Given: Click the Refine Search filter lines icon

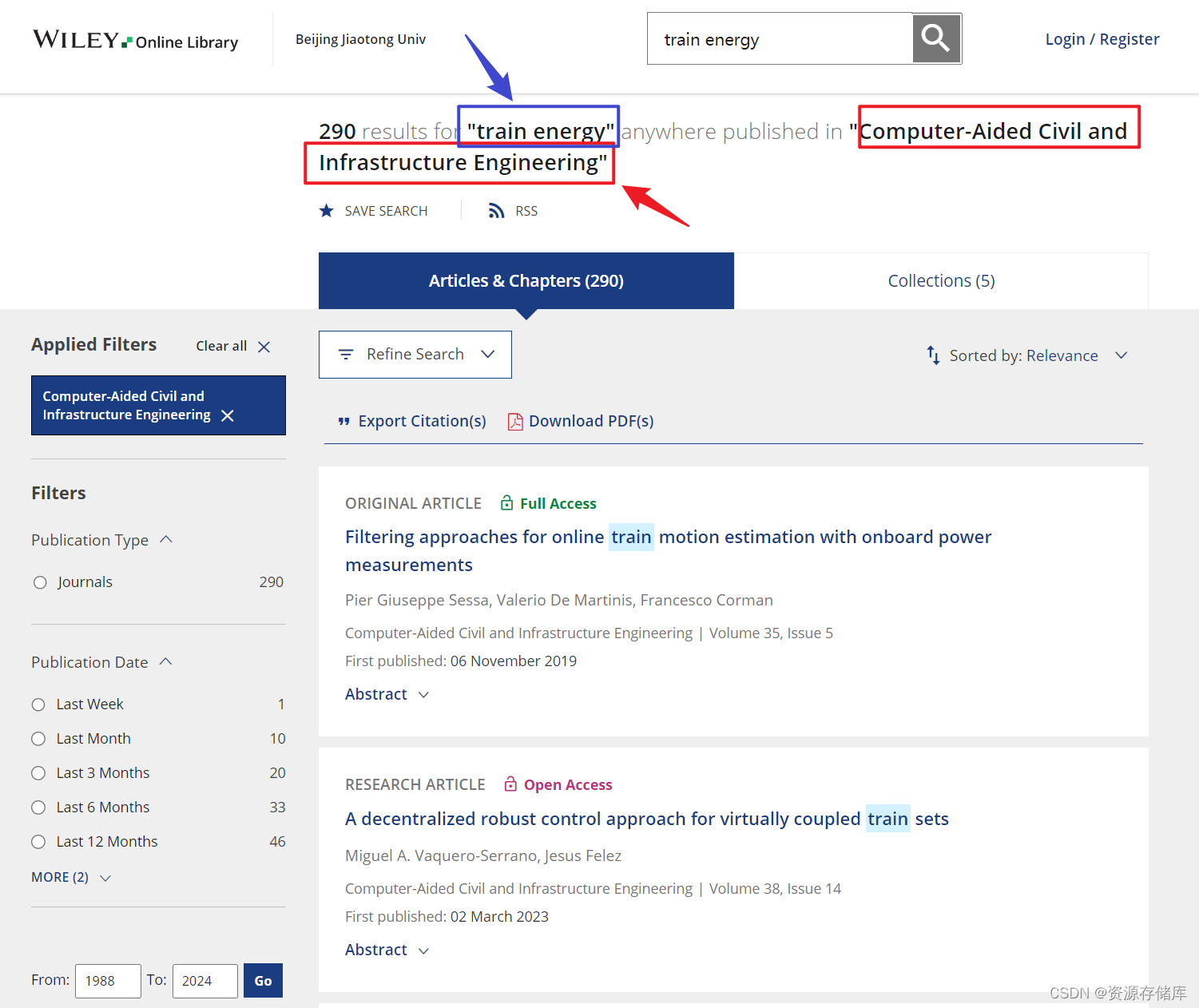Looking at the screenshot, I should [x=346, y=354].
